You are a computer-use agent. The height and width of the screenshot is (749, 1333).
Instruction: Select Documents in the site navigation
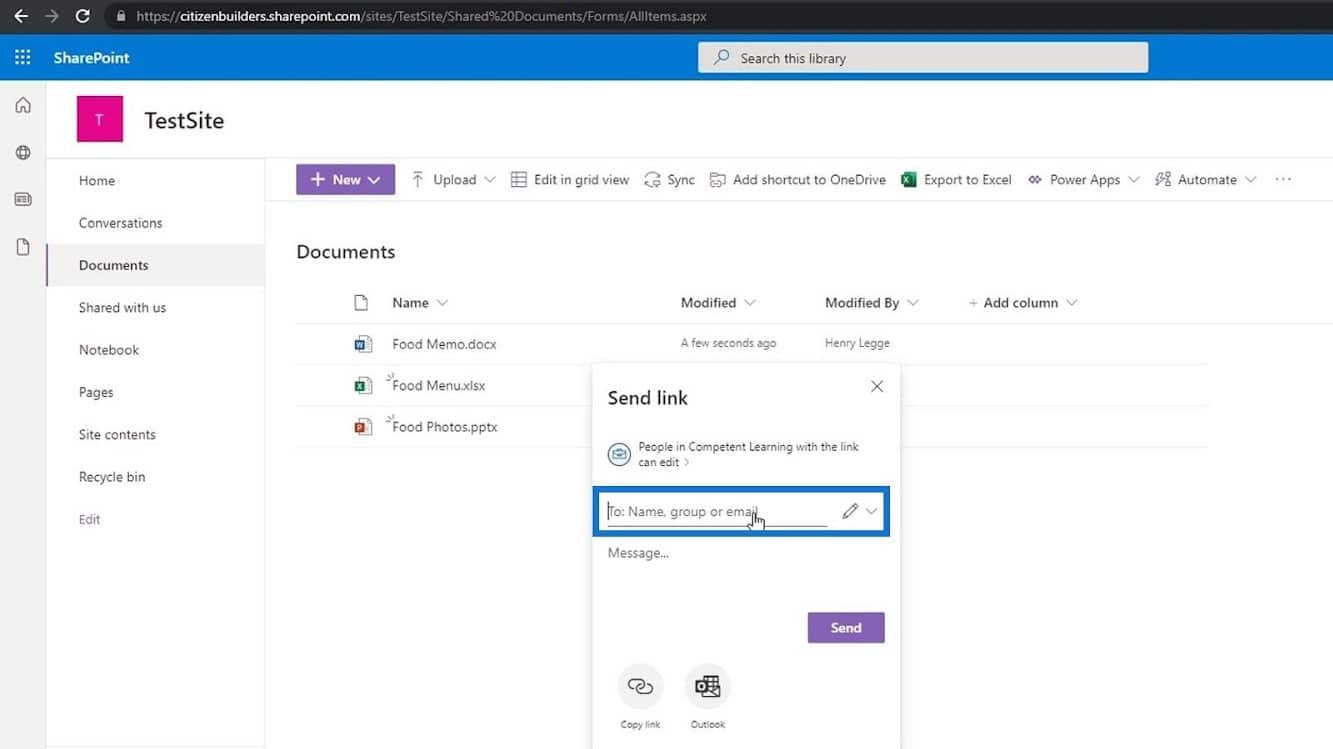pos(114,265)
